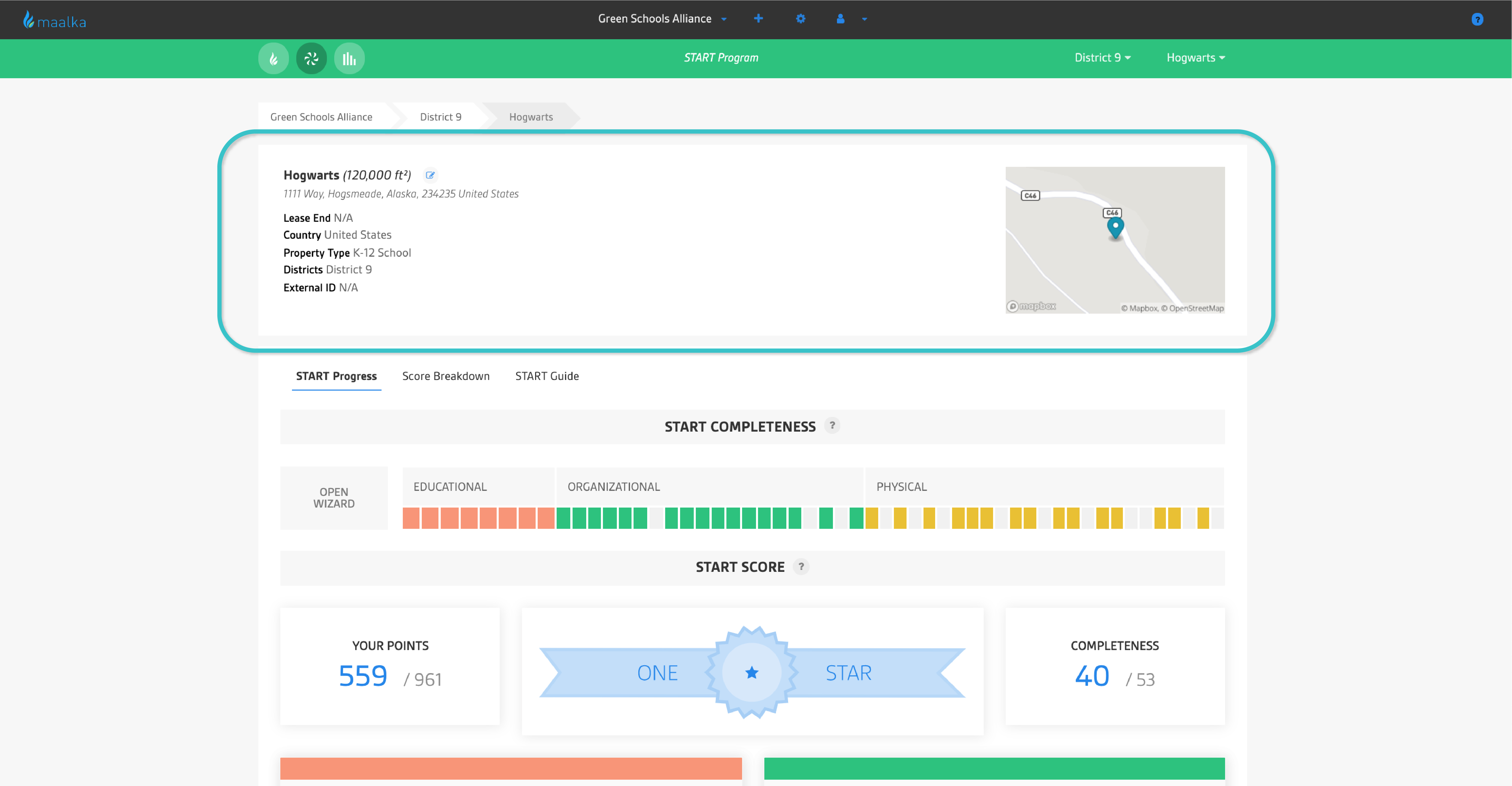1512x786 pixels.
Task: Click the District 9 breadcrumb
Action: click(x=441, y=117)
